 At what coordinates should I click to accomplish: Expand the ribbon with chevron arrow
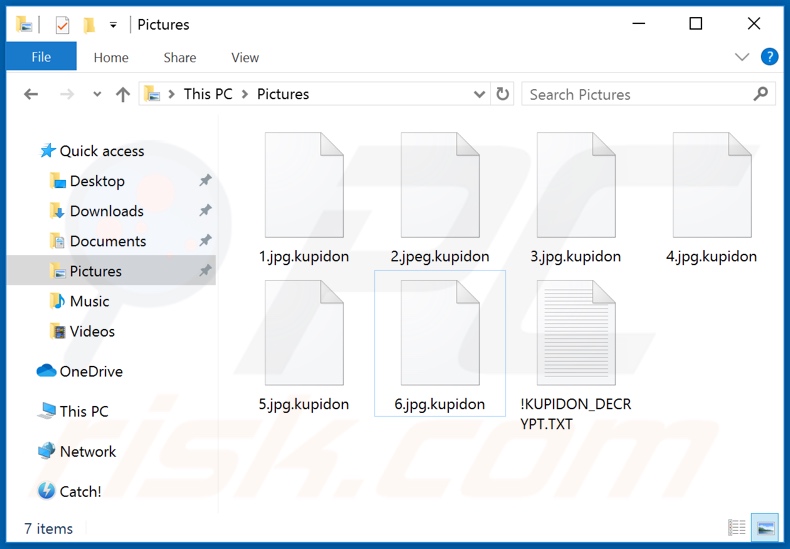pyautogui.click(x=742, y=57)
